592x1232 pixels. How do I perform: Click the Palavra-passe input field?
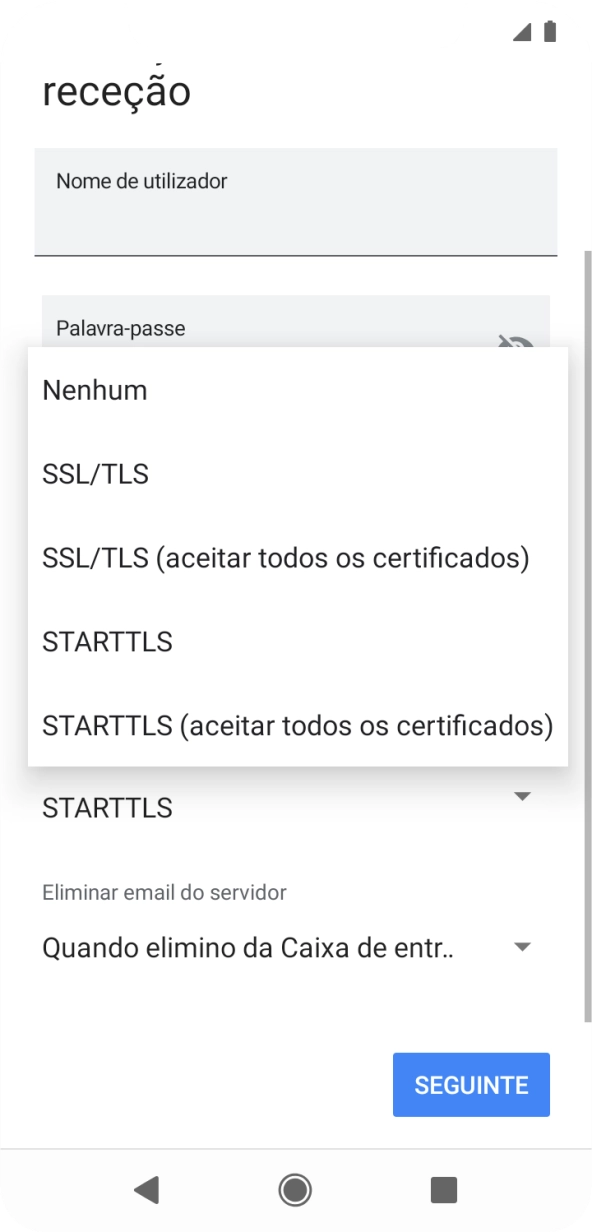point(250,328)
